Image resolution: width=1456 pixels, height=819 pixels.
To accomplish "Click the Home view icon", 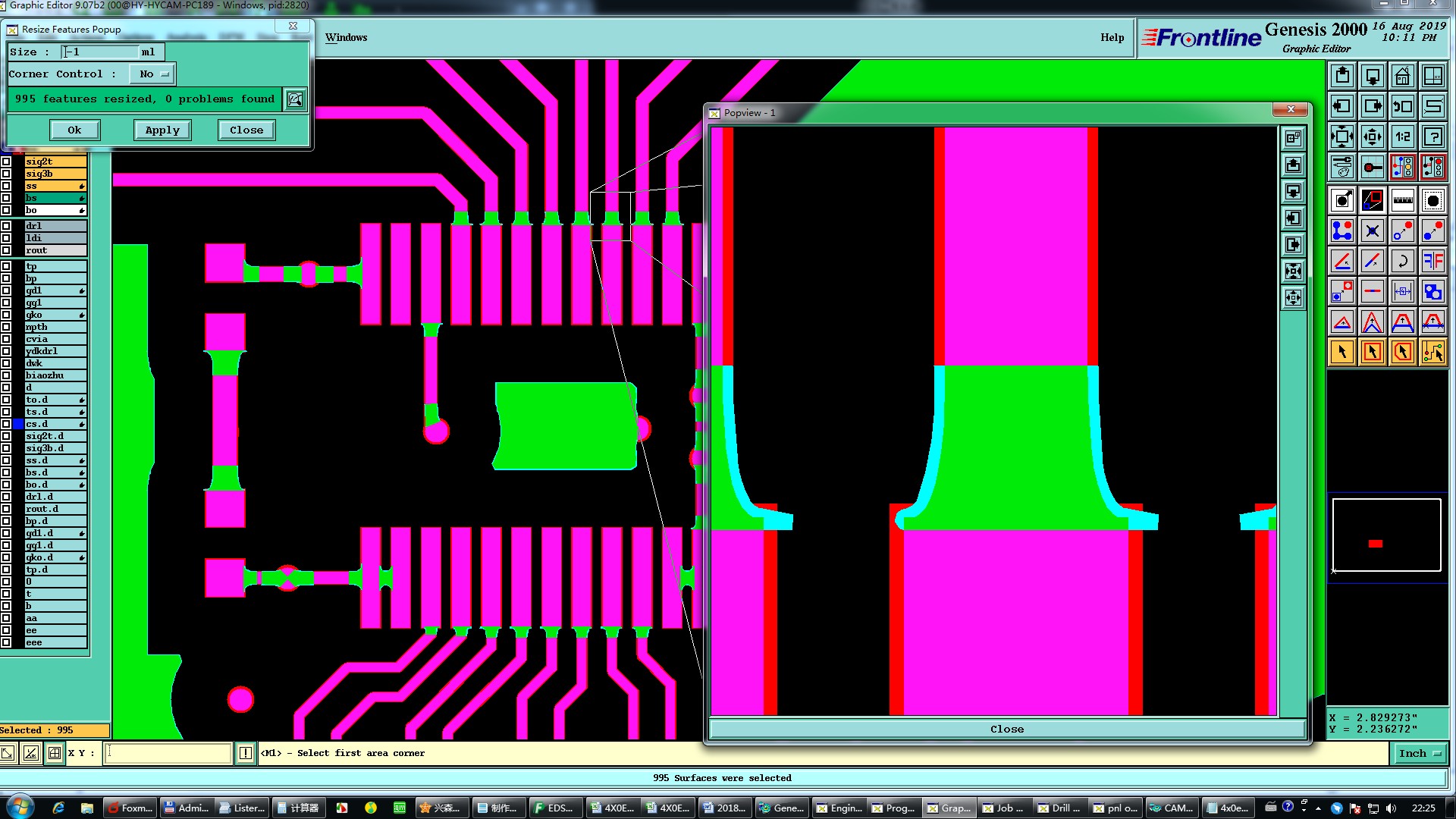I will point(1402,77).
